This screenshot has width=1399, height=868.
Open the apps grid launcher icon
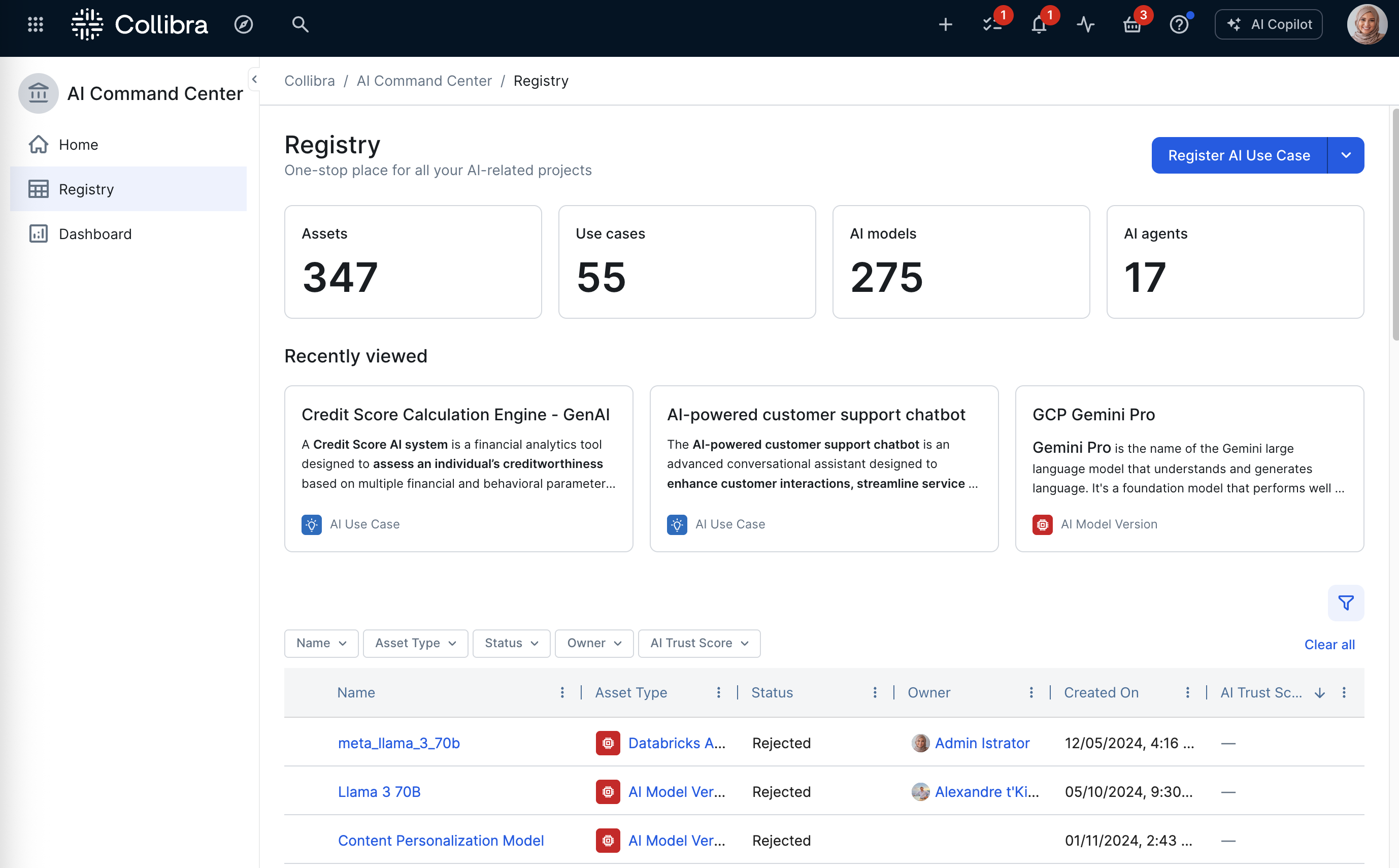coord(36,24)
